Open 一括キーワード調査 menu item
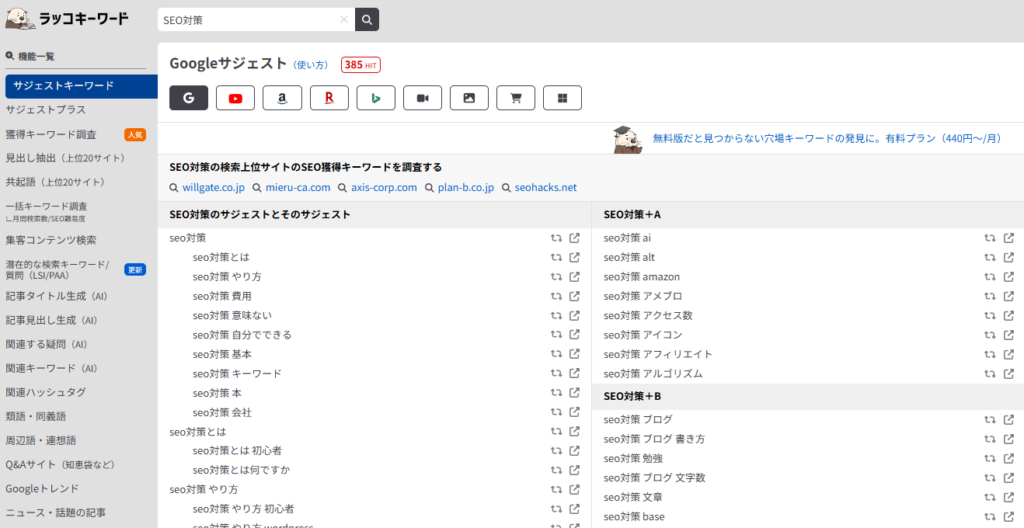The height and width of the screenshot is (528, 1024). click(46, 206)
